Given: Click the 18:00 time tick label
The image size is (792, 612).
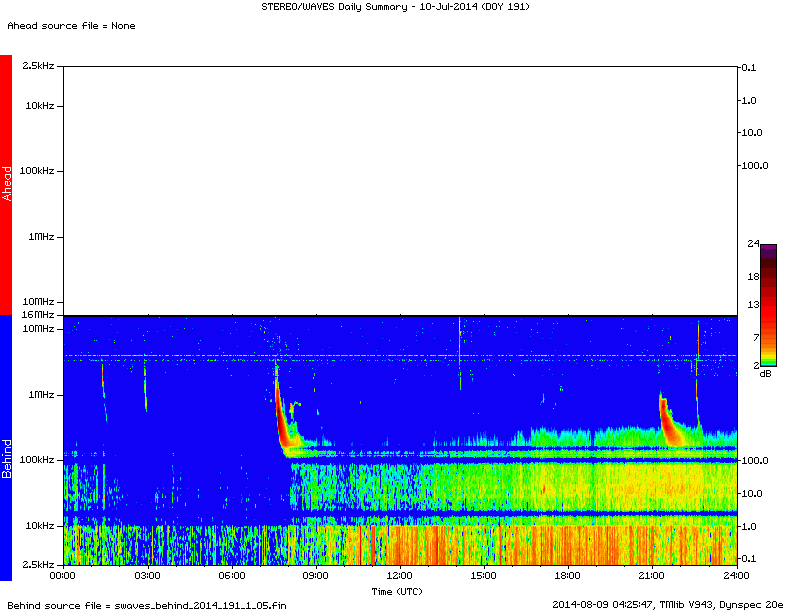Looking at the screenshot, I should click(x=568, y=575).
